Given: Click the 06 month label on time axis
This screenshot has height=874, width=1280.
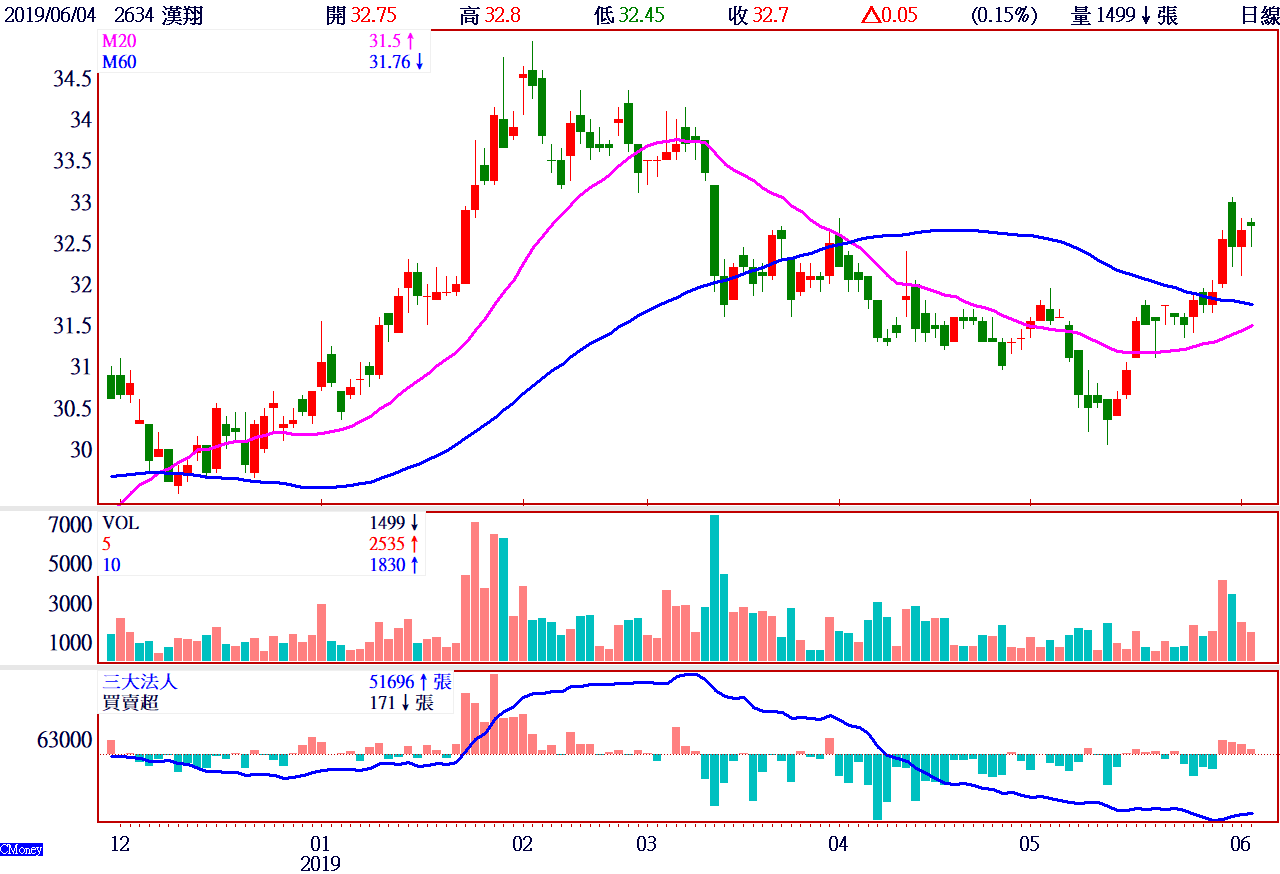Looking at the screenshot, I should coord(1241,844).
